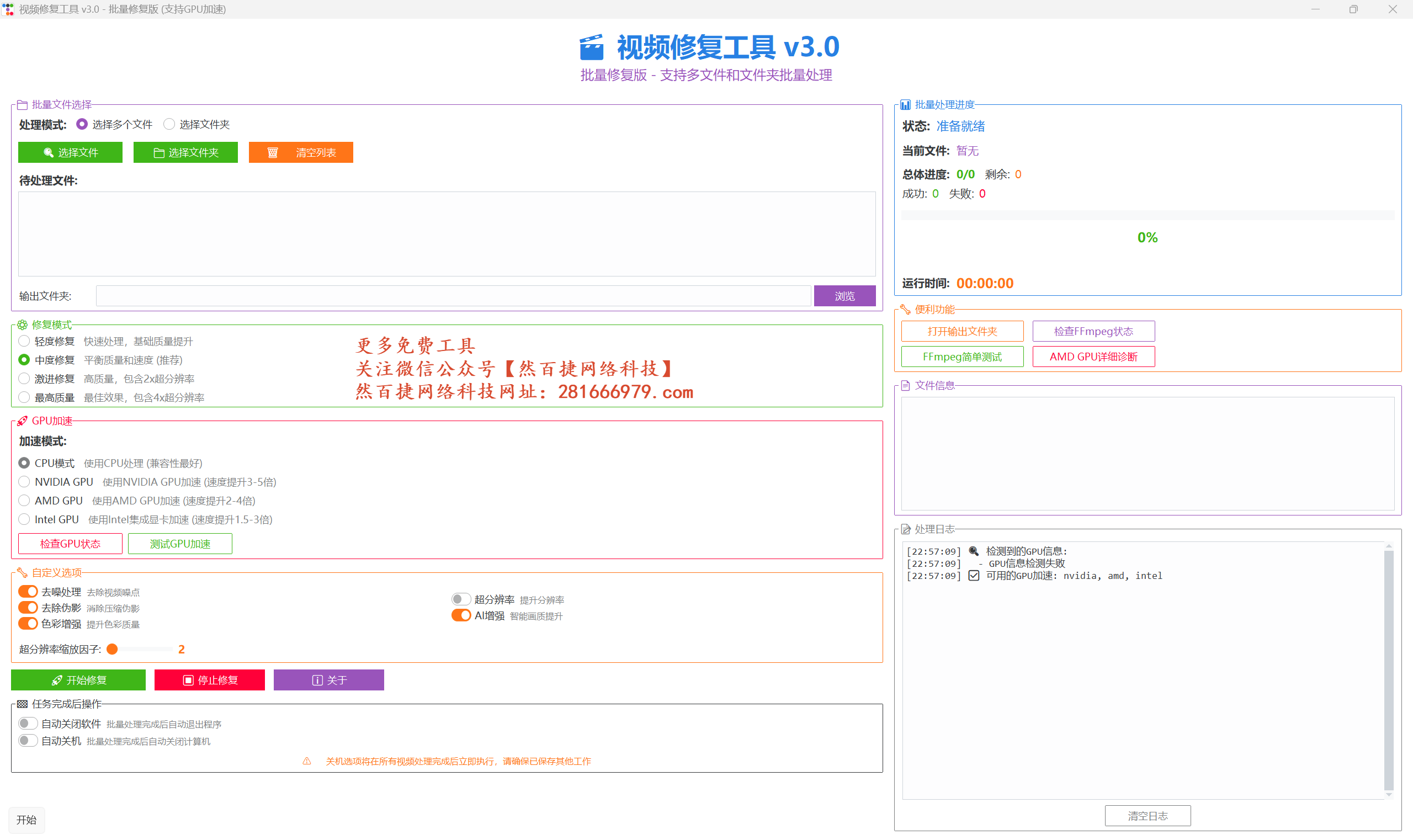Click 清空日志 button
1413x840 pixels.
[x=1148, y=816]
